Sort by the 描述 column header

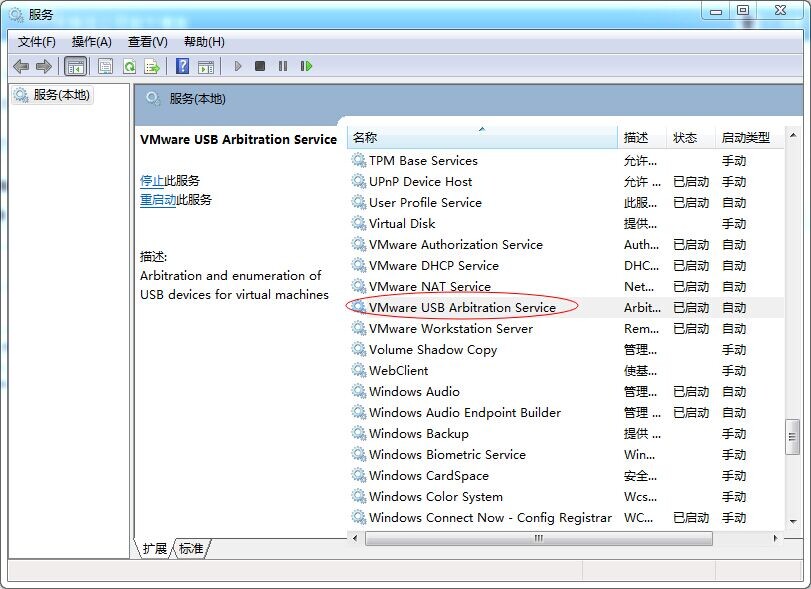pos(642,138)
